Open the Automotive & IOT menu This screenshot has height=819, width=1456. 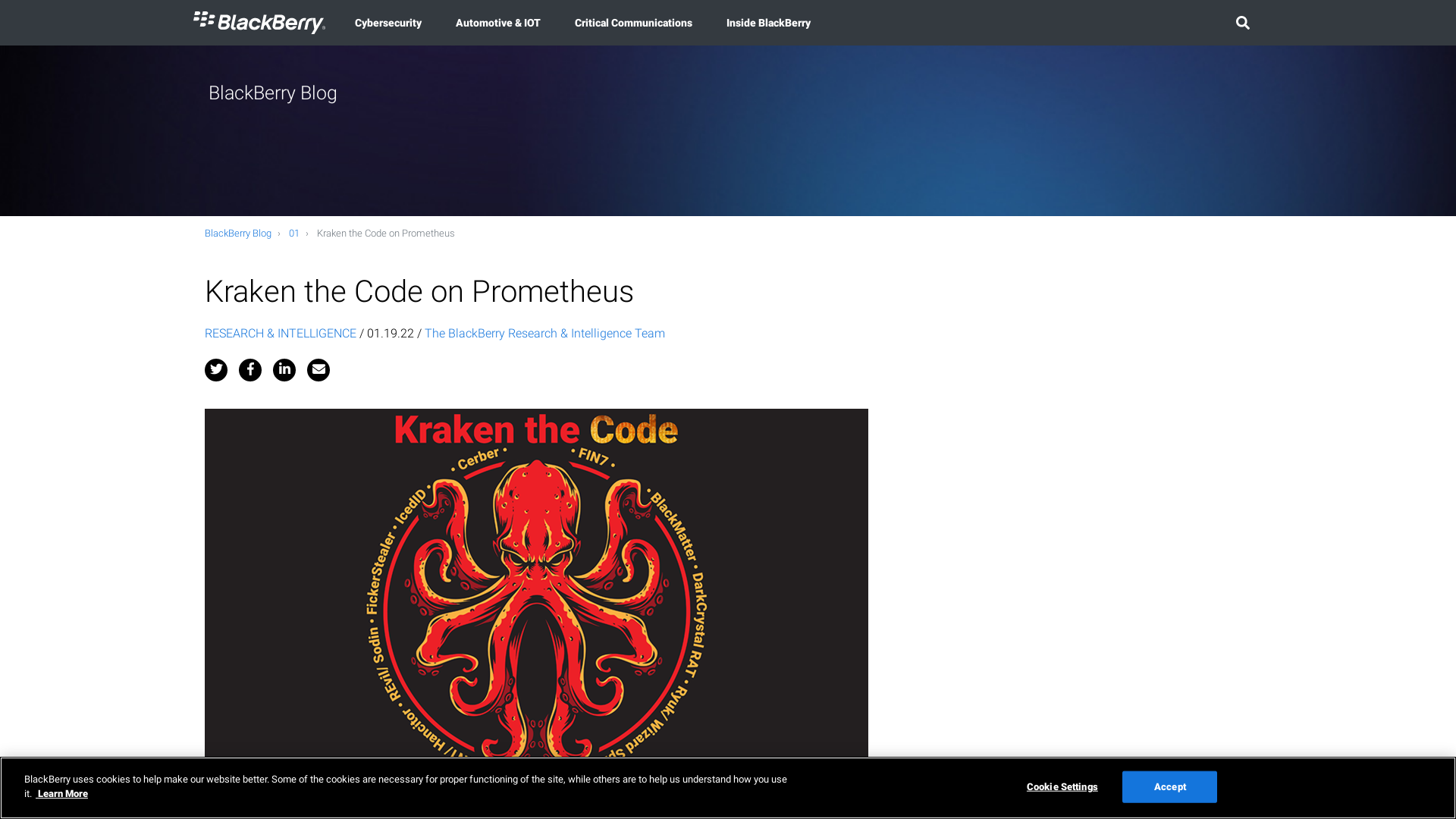click(x=498, y=23)
